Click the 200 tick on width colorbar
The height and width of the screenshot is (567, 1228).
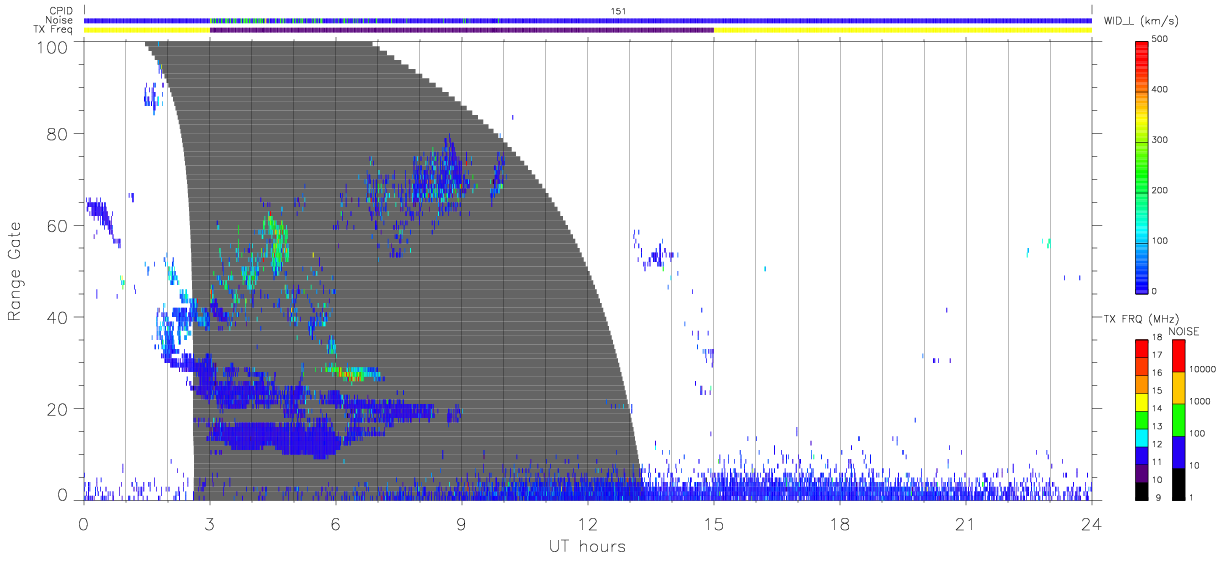(1161, 190)
